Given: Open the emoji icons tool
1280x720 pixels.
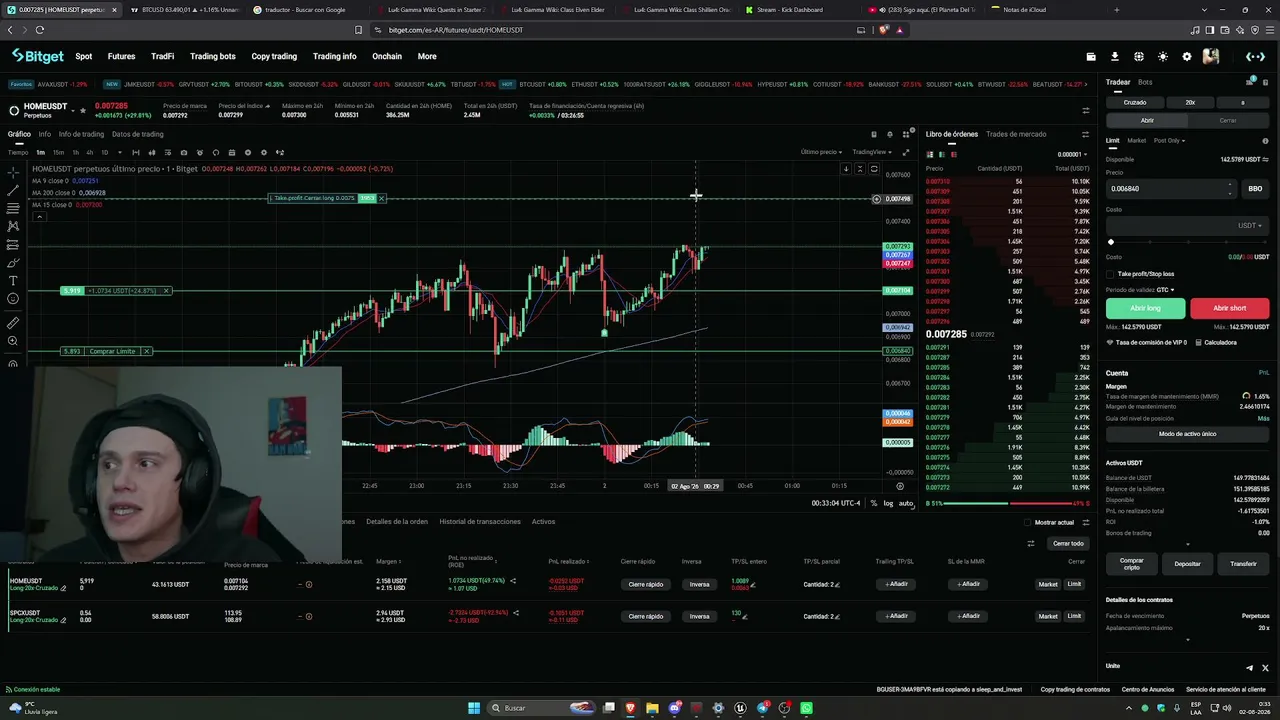Looking at the screenshot, I should (x=13, y=298).
